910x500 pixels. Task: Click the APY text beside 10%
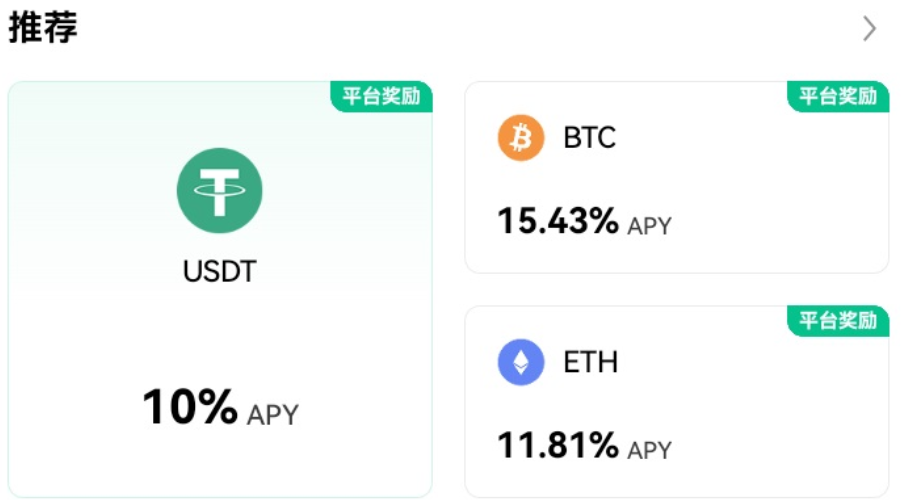[x=272, y=414]
